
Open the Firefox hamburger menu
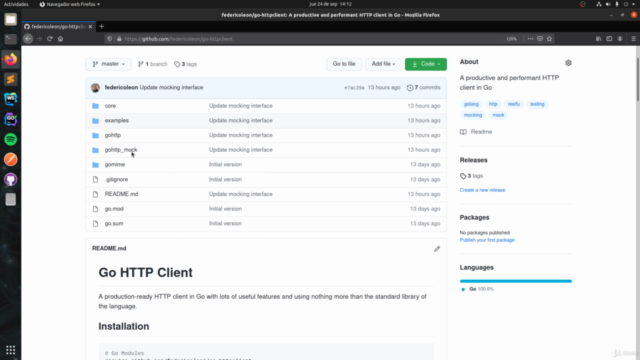tap(633, 39)
